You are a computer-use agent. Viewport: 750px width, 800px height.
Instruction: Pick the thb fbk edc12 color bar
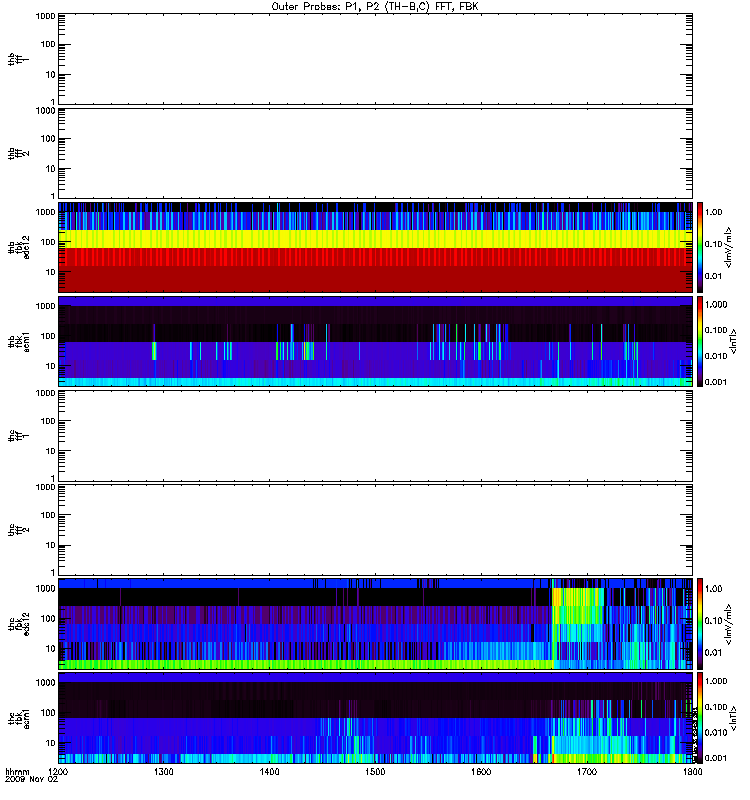click(x=700, y=247)
